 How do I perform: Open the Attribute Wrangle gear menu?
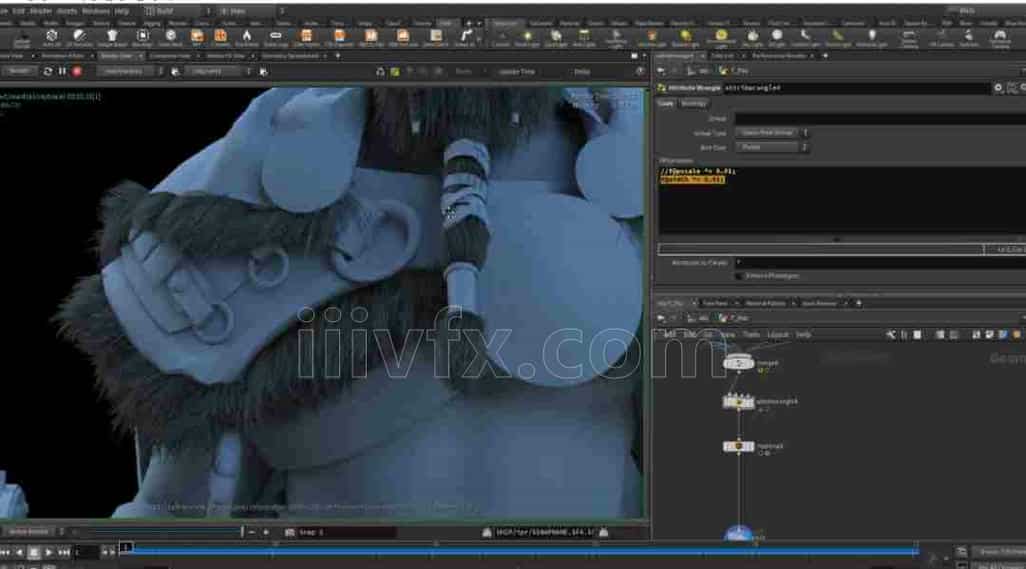pyautogui.click(x=999, y=88)
